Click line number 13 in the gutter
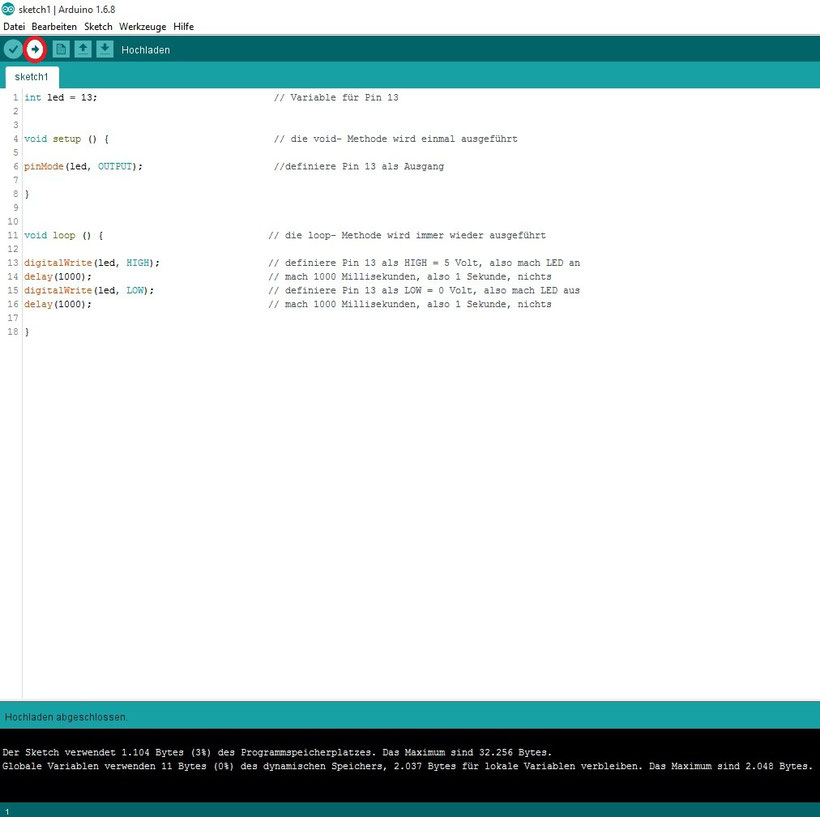The width and height of the screenshot is (820, 817). point(13,263)
